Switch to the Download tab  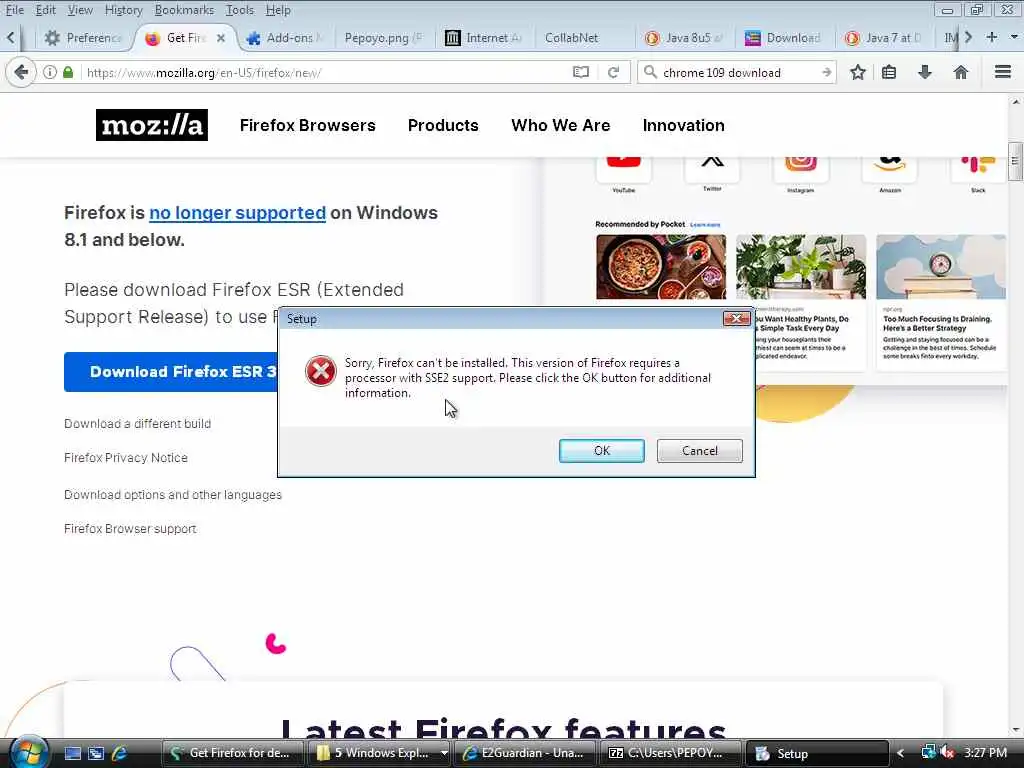[x=783, y=38]
